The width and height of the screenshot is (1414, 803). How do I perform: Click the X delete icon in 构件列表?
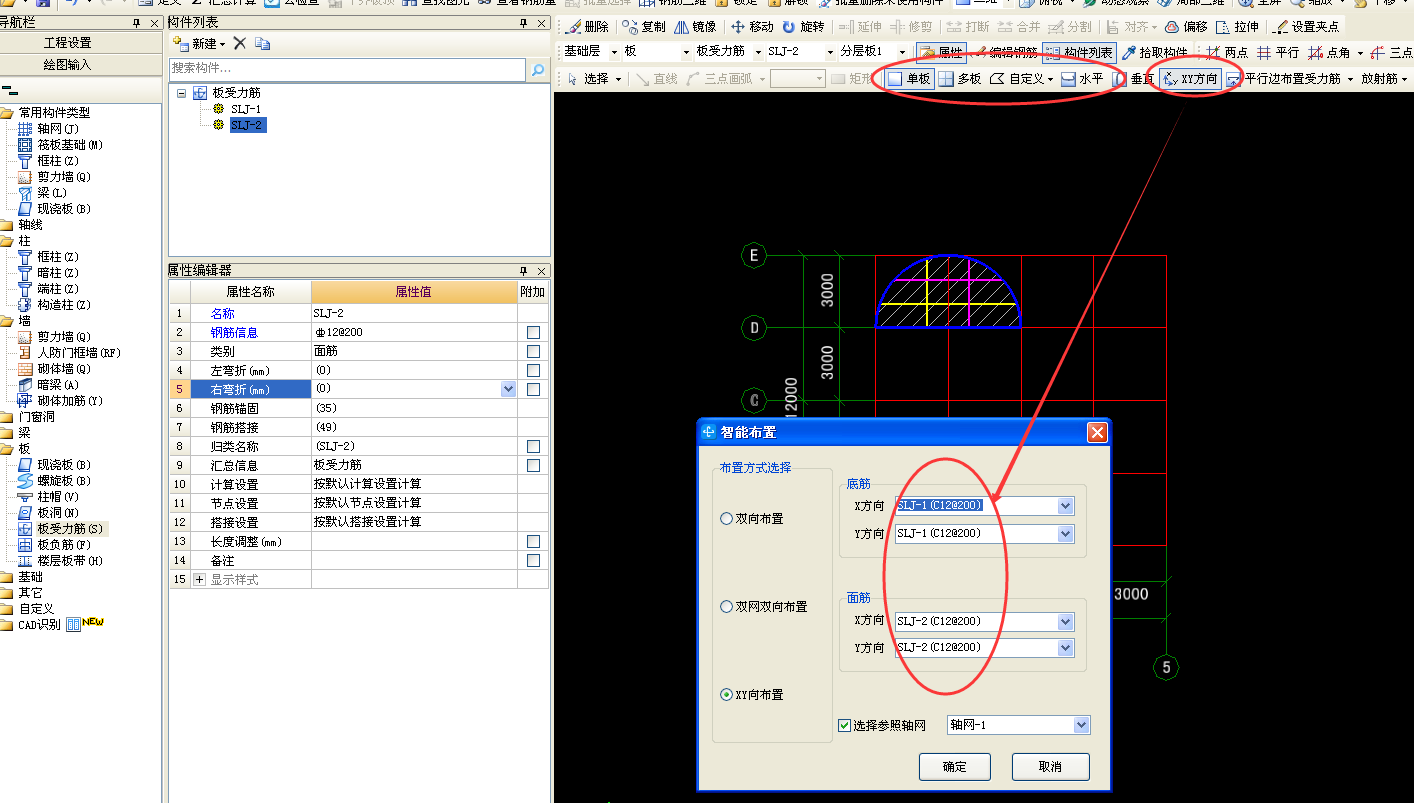click(x=240, y=43)
